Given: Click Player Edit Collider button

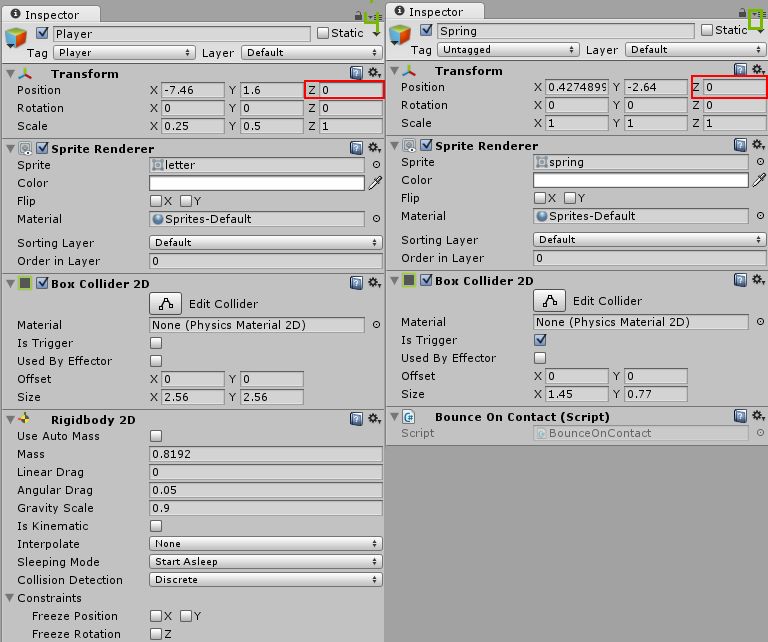Looking at the screenshot, I should pyautogui.click(x=166, y=304).
